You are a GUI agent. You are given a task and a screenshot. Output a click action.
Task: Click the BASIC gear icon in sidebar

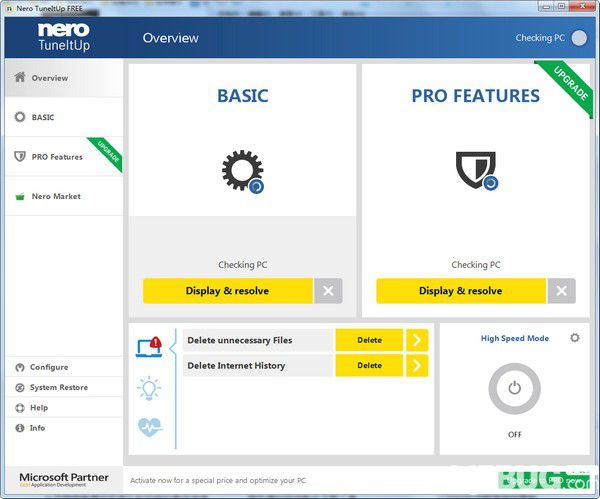point(20,117)
